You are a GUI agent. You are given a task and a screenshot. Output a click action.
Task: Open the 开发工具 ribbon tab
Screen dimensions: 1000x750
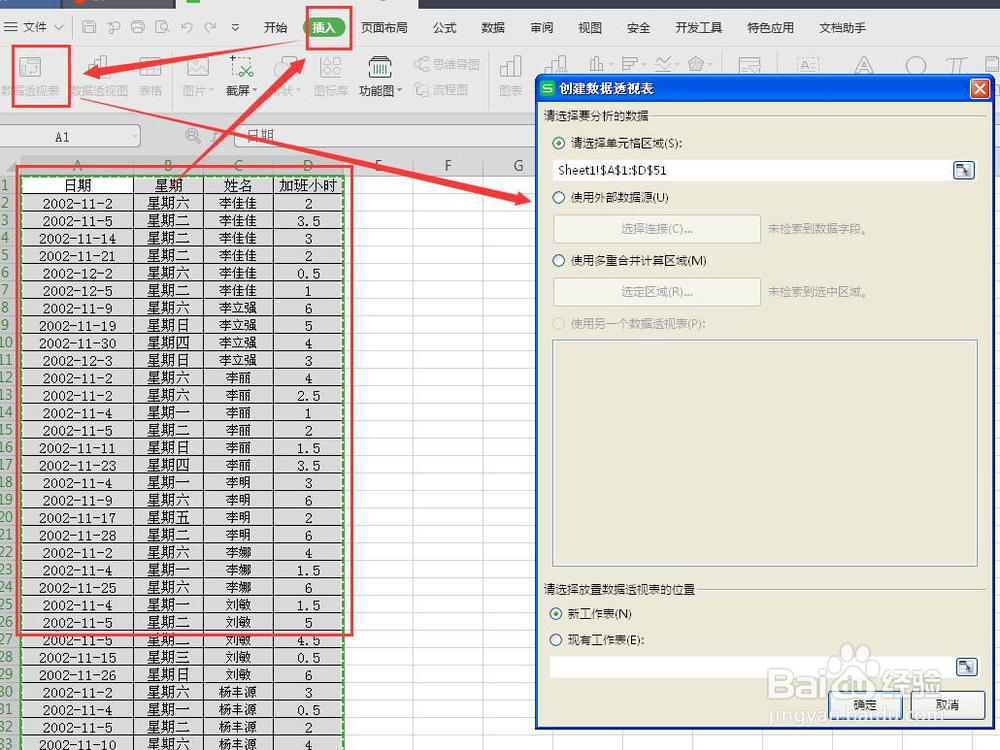(x=698, y=27)
